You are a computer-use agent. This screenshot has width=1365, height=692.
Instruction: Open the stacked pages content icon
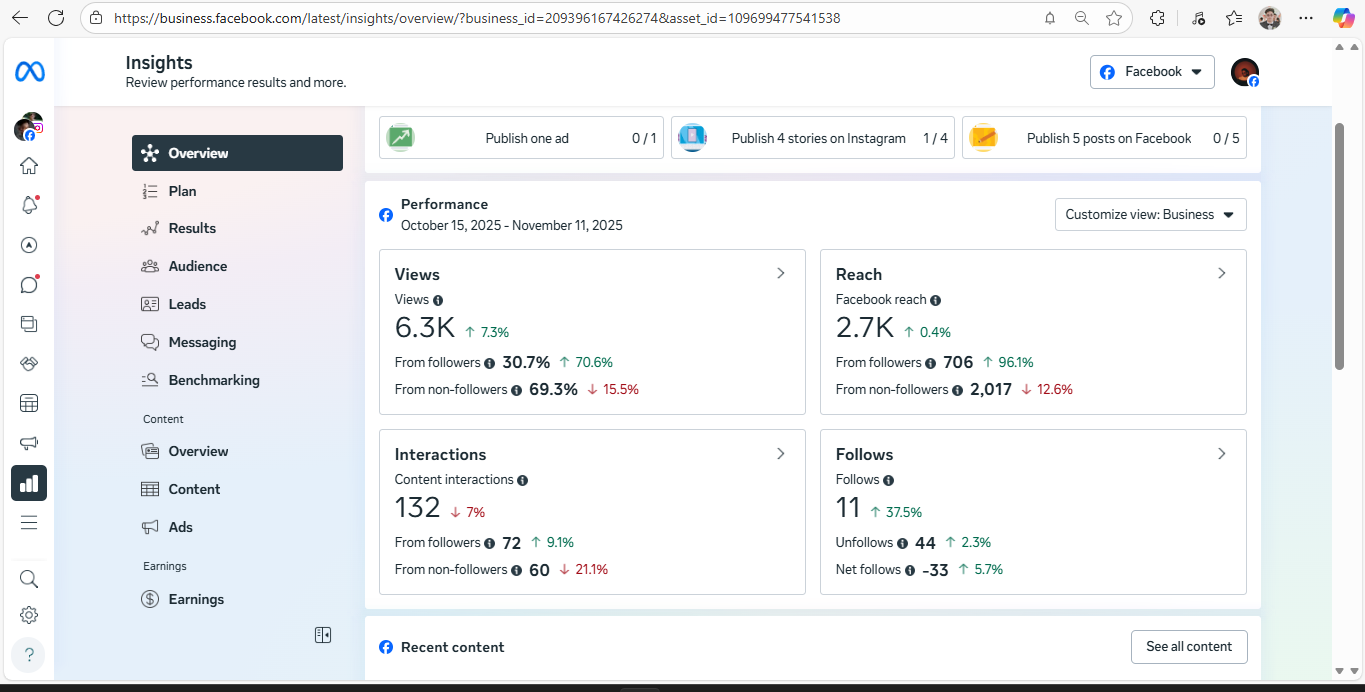click(x=29, y=324)
